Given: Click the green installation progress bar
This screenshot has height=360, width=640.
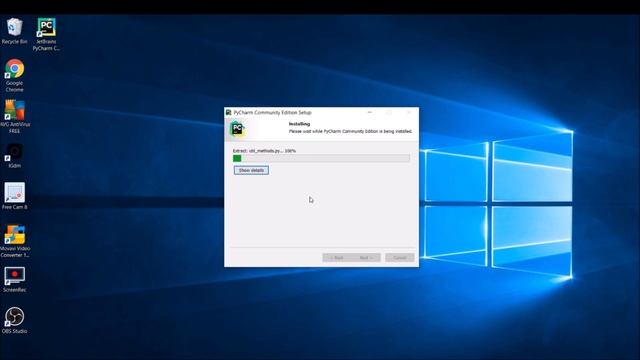Looking at the screenshot, I should pos(321,158).
